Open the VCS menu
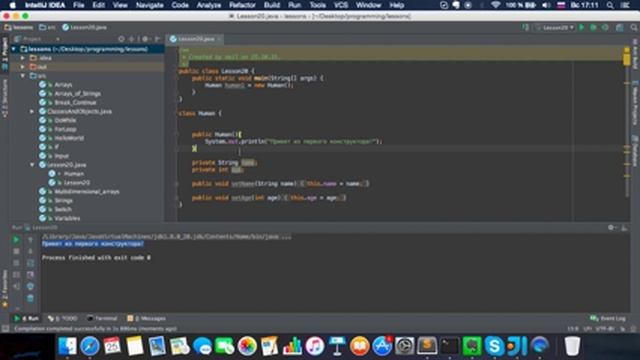This screenshot has width=640, height=360. pyautogui.click(x=341, y=5)
